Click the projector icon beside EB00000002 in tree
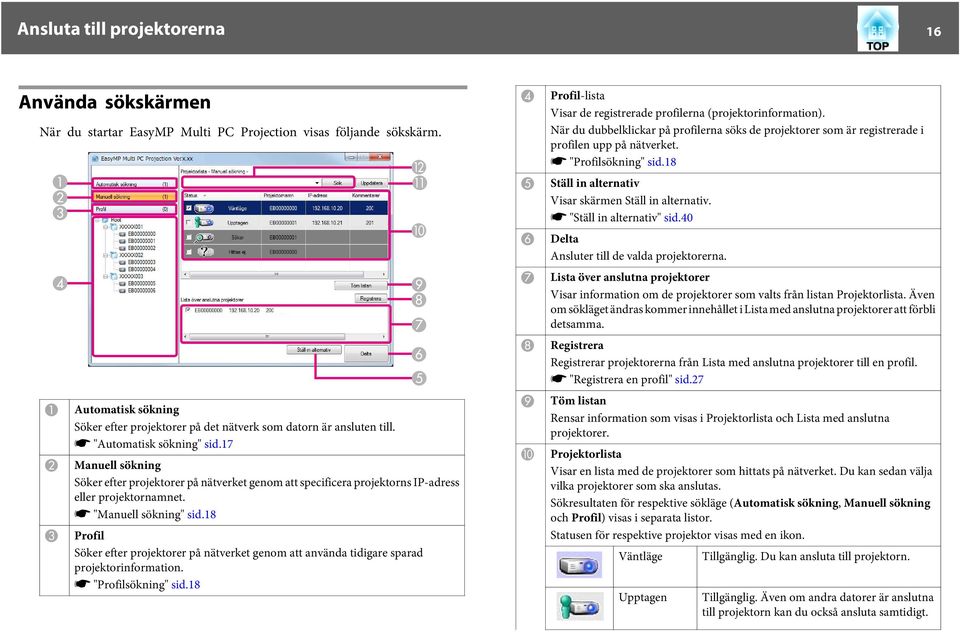The width and height of the screenshot is (960, 632). tap(122, 248)
